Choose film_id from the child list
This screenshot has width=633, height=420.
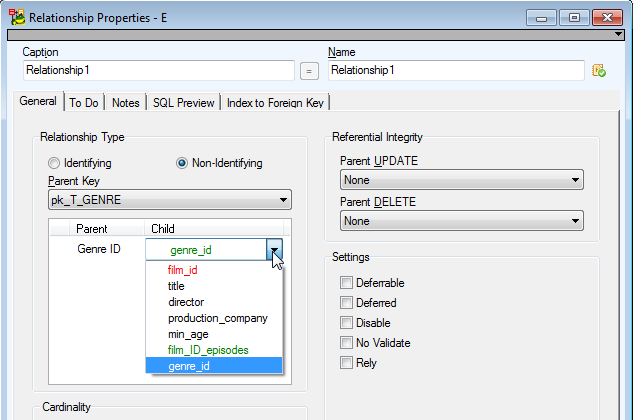(x=183, y=270)
